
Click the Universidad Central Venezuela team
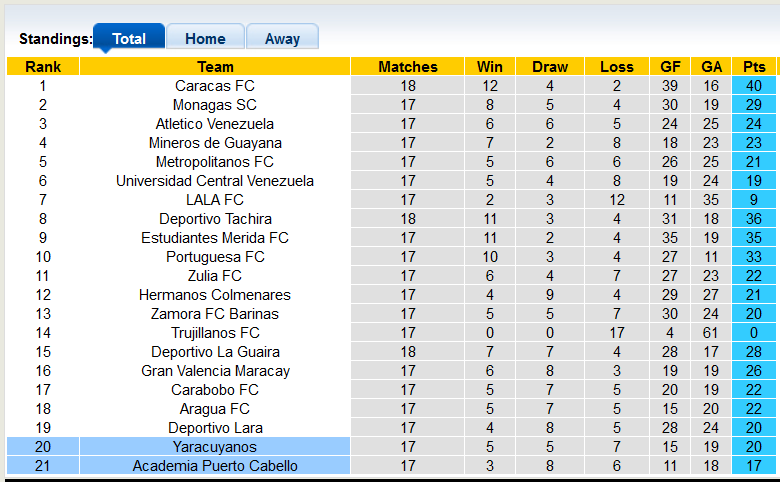point(215,181)
